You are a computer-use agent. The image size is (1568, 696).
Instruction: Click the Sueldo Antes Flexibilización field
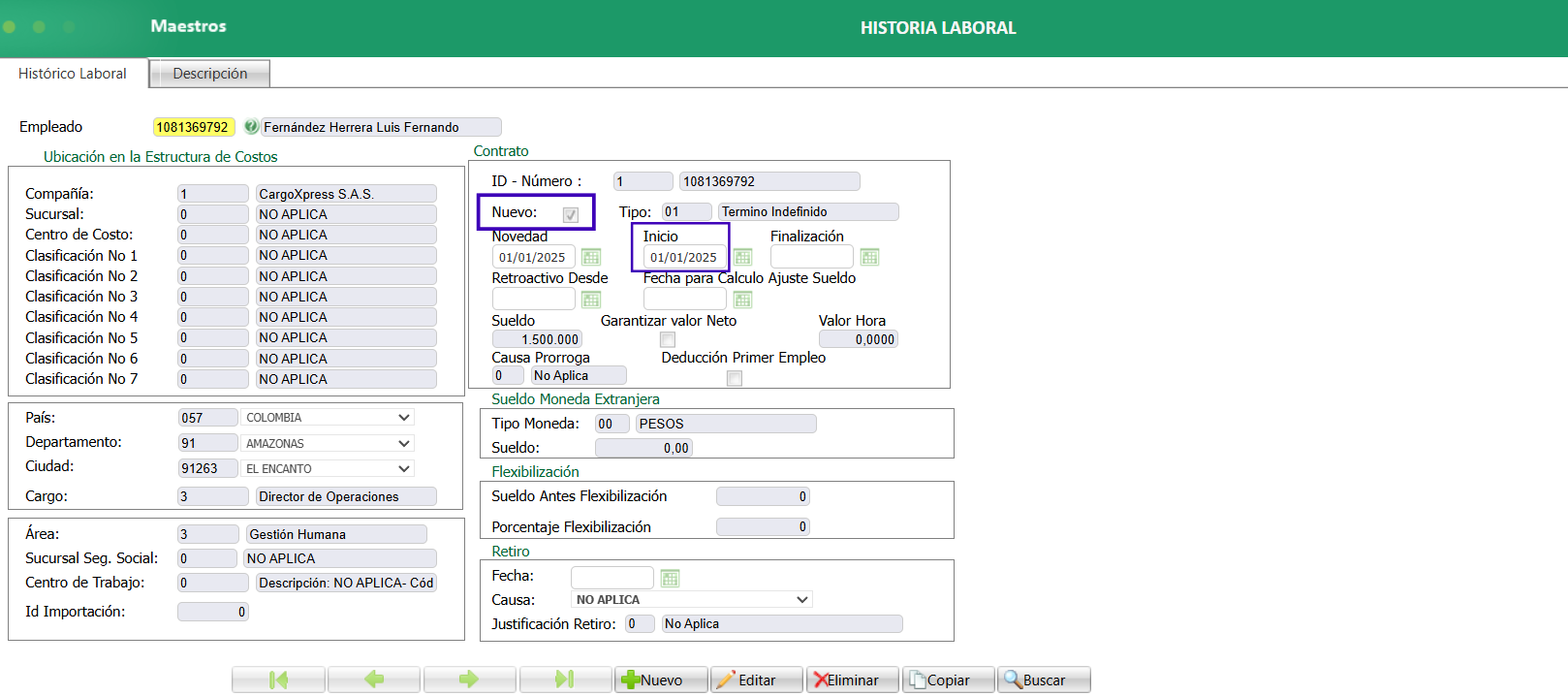[x=763, y=496]
